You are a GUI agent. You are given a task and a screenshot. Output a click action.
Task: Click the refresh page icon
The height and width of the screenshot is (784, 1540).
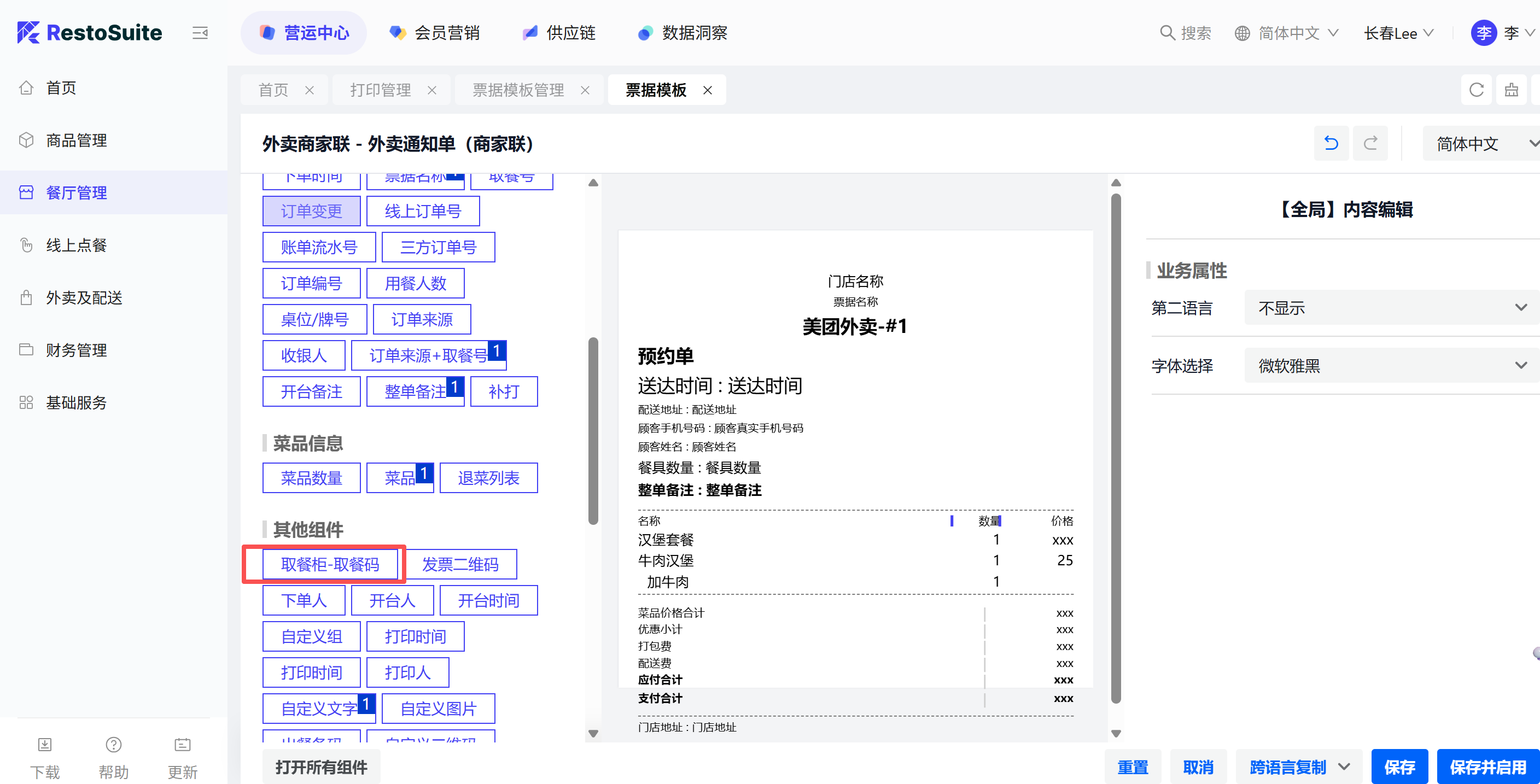(1476, 90)
